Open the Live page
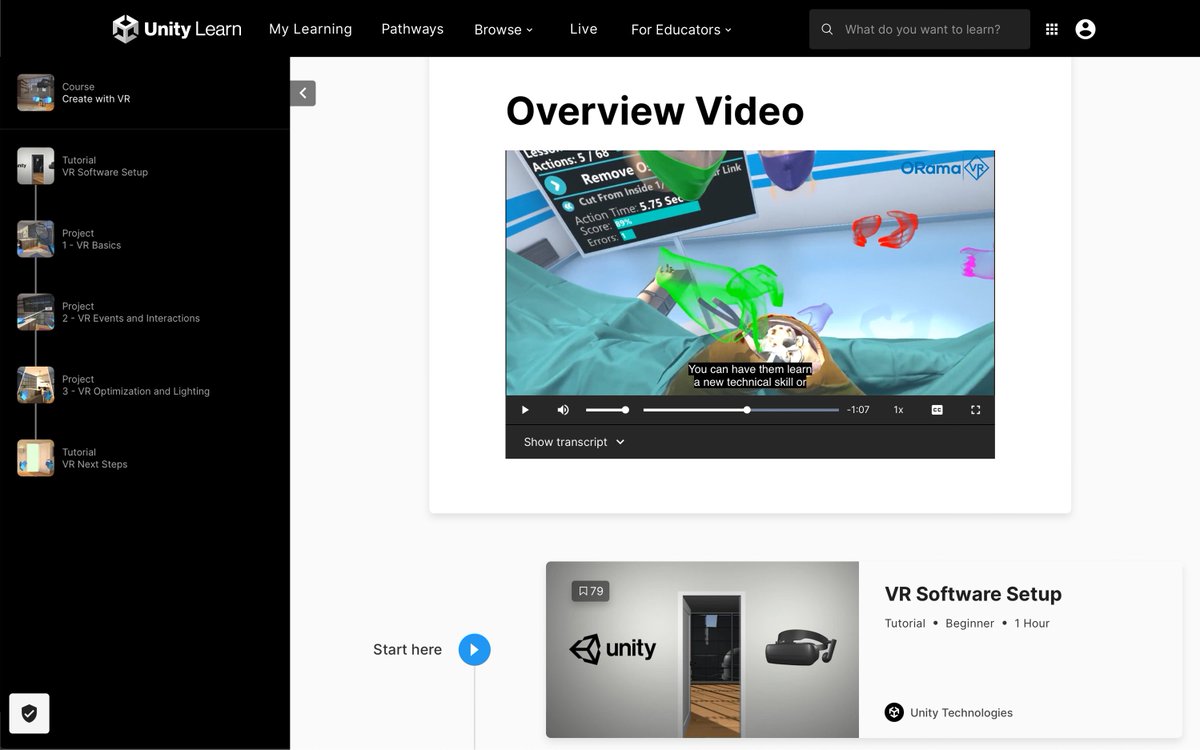Screen dimensions: 1200x750 tap(583, 29)
